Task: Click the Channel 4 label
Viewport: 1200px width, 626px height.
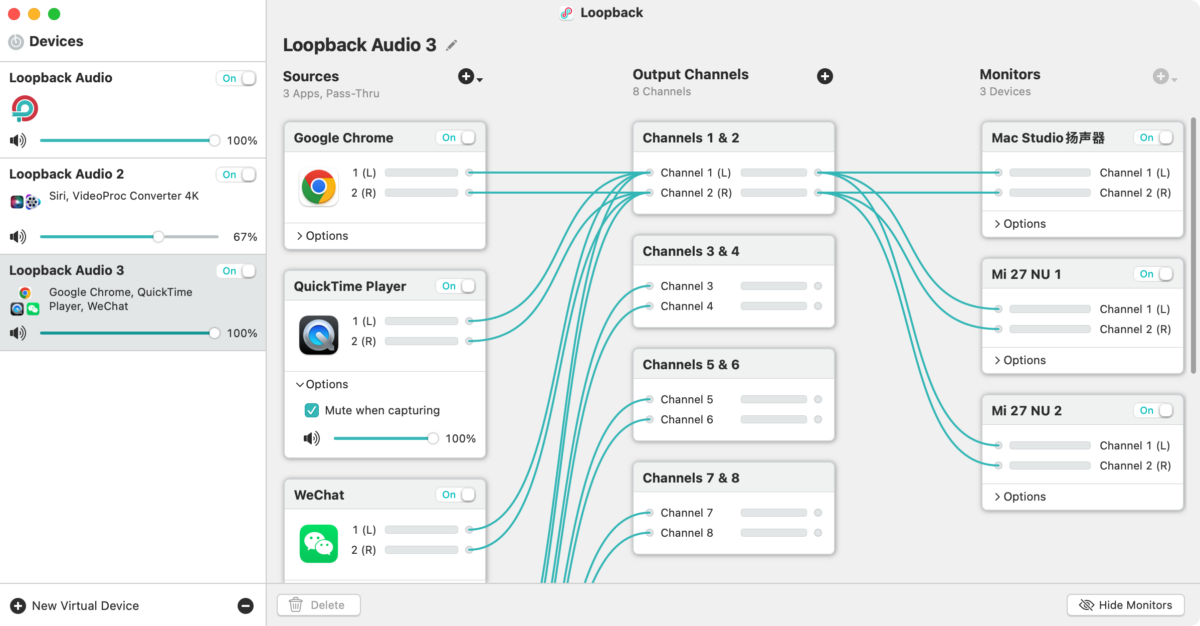Action: 687,306
